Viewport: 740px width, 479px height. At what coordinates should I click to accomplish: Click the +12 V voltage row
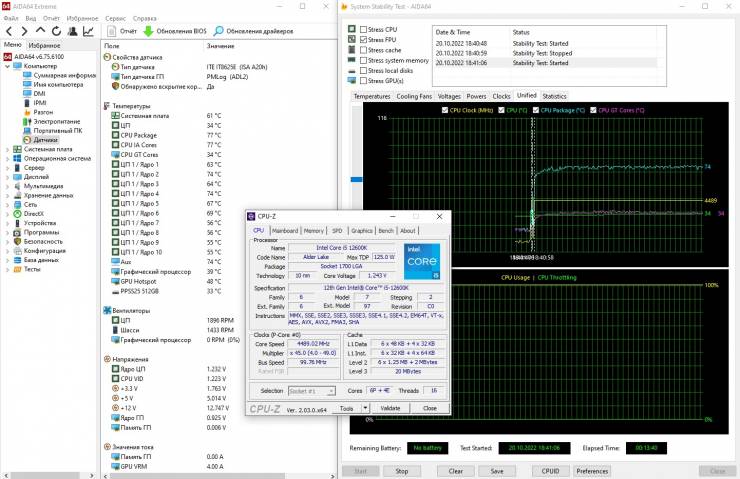170,408
